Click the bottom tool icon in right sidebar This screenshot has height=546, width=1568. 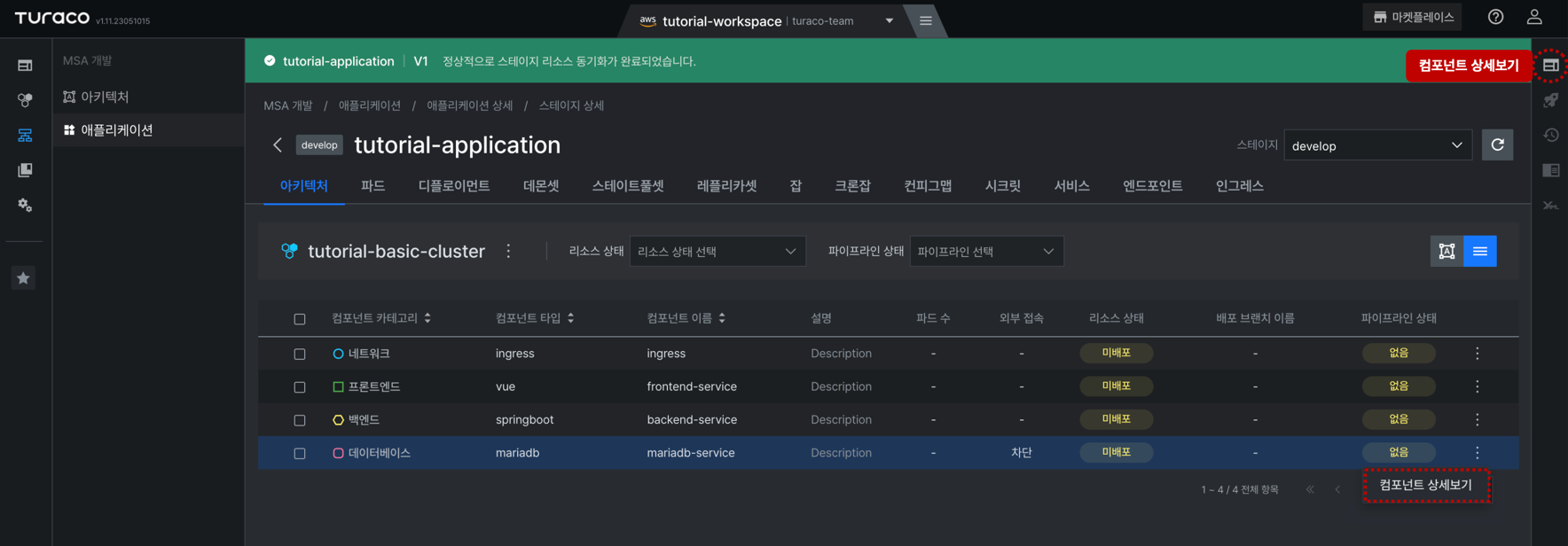(x=1550, y=205)
